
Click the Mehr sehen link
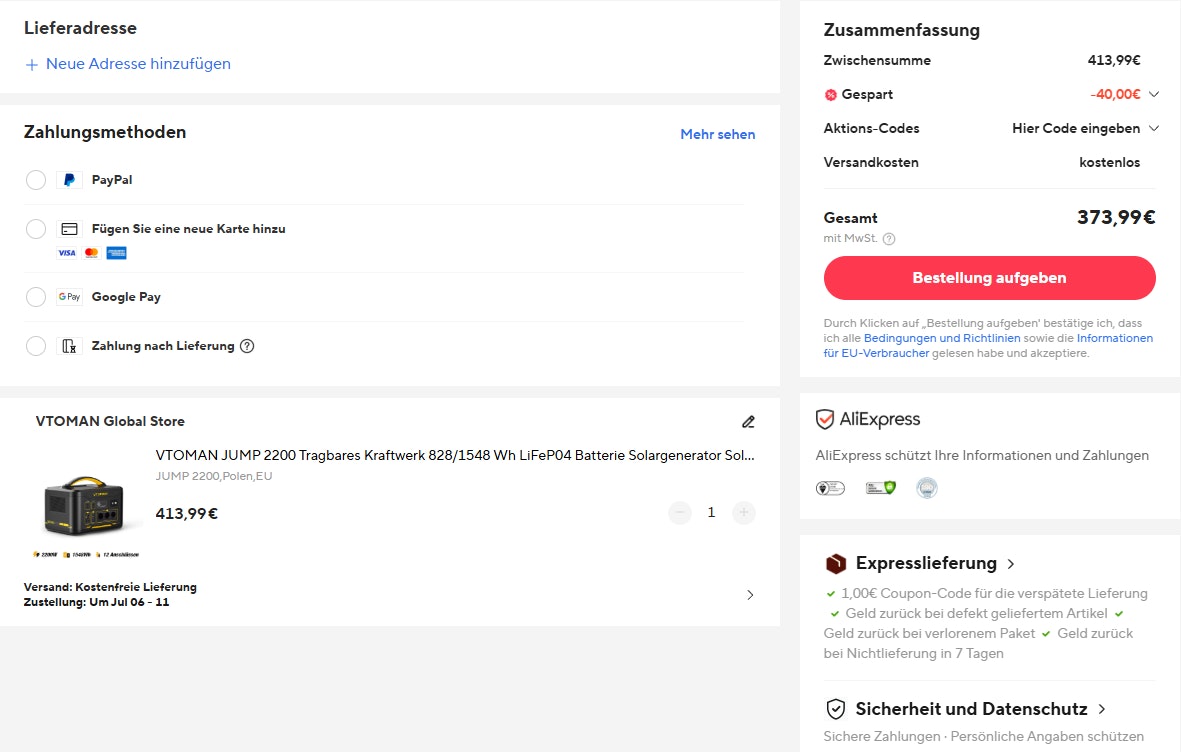point(717,134)
